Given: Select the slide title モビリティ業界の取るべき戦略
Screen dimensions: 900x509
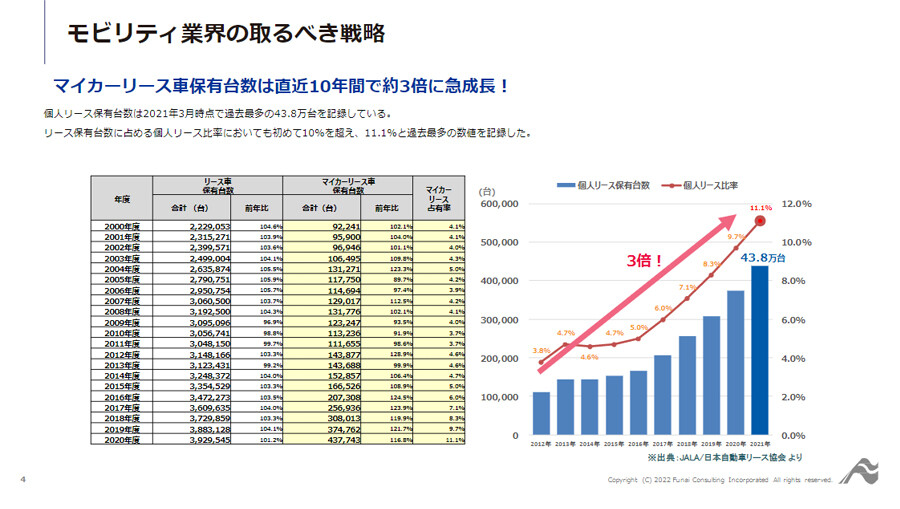Looking at the screenshot, I should (226, 33).
